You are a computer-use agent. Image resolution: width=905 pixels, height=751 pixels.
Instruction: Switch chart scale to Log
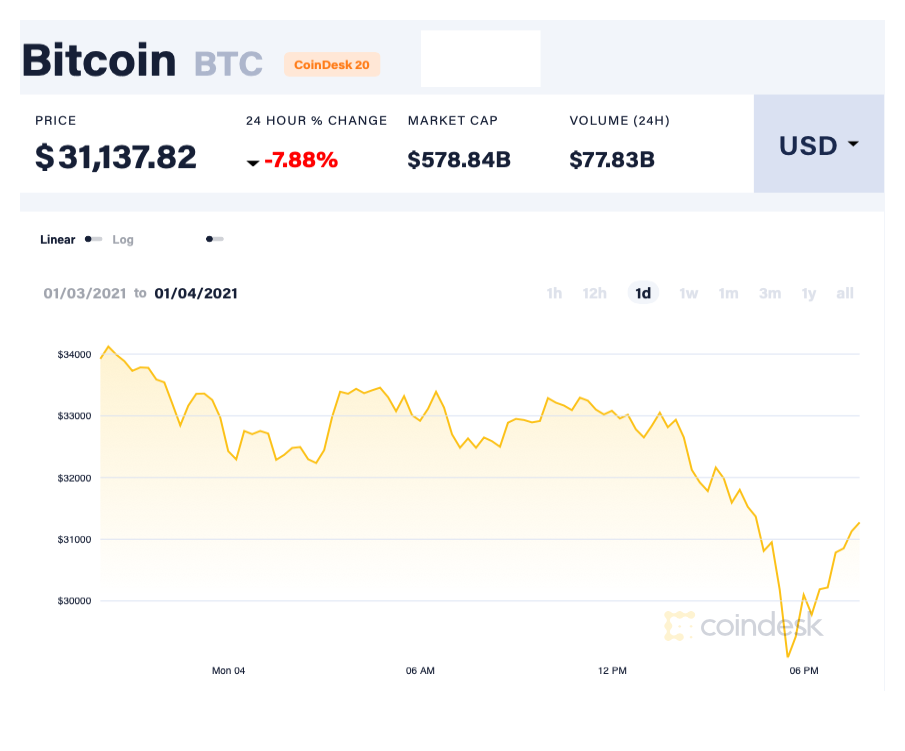(x=123, y=239)
